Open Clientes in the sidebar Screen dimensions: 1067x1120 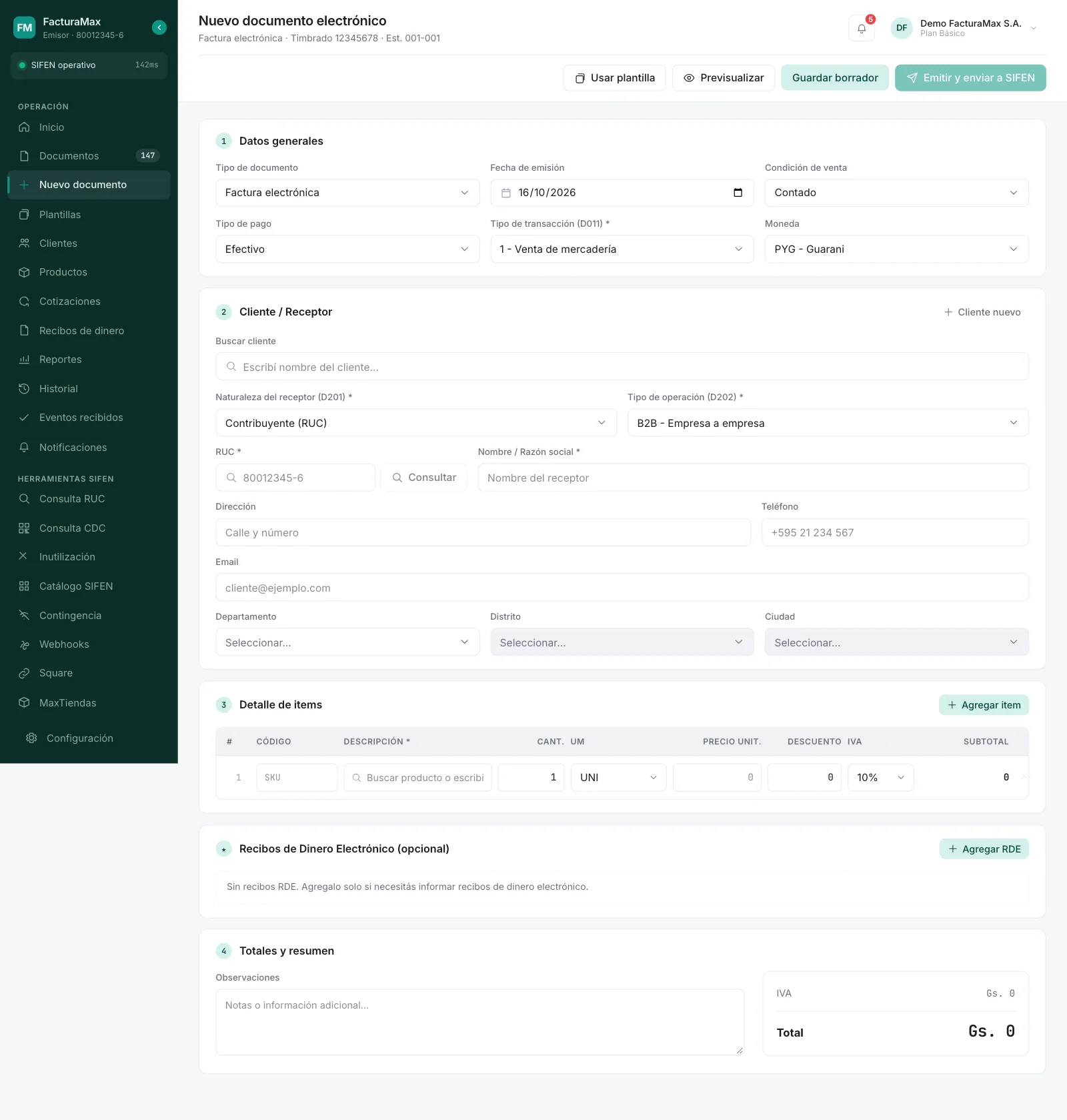[x=89, y=243]
